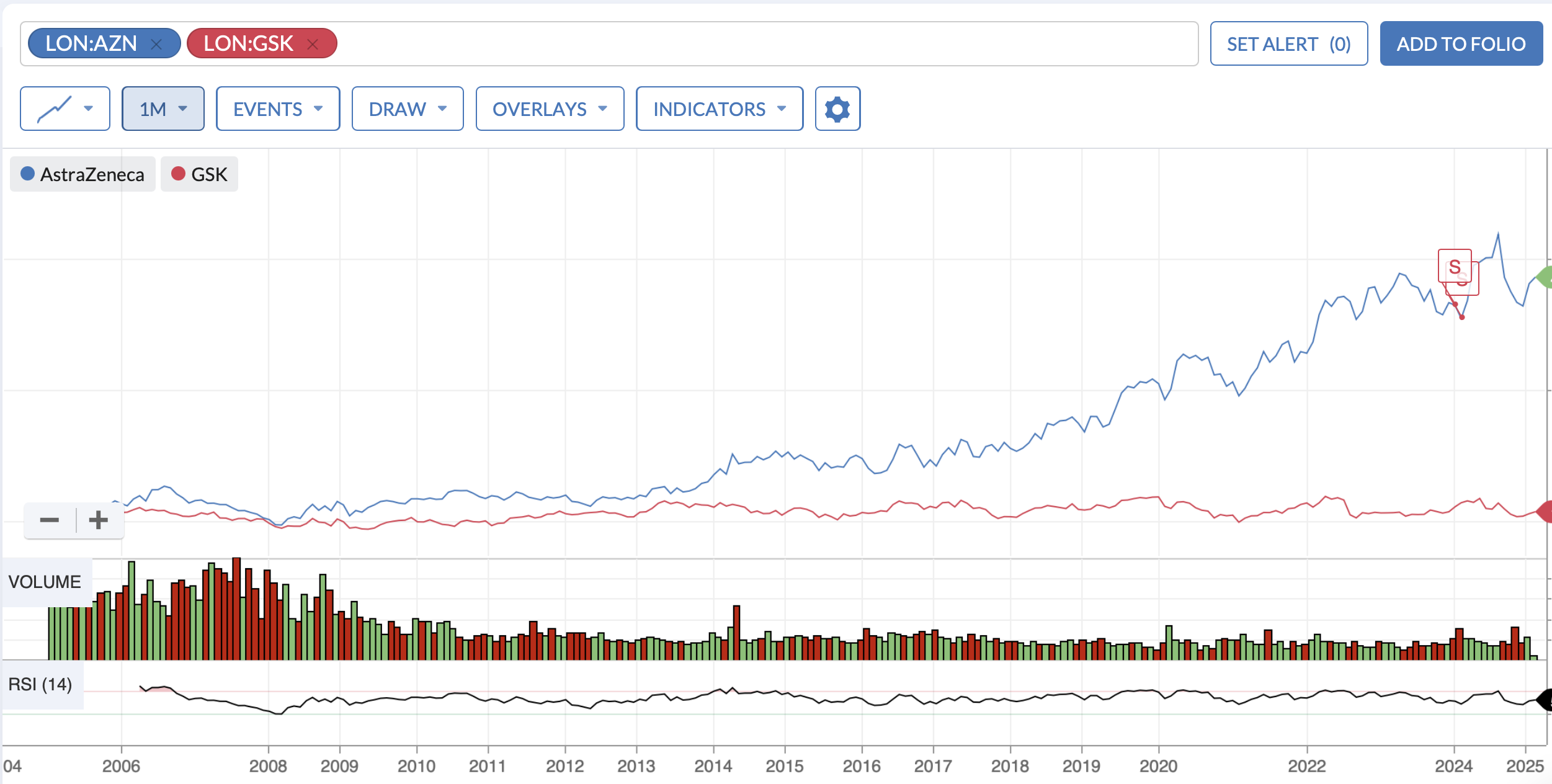Toggle the AstraZeneca series in the legend
This screenshot has height=784, width=1552.
coord(83,174)
